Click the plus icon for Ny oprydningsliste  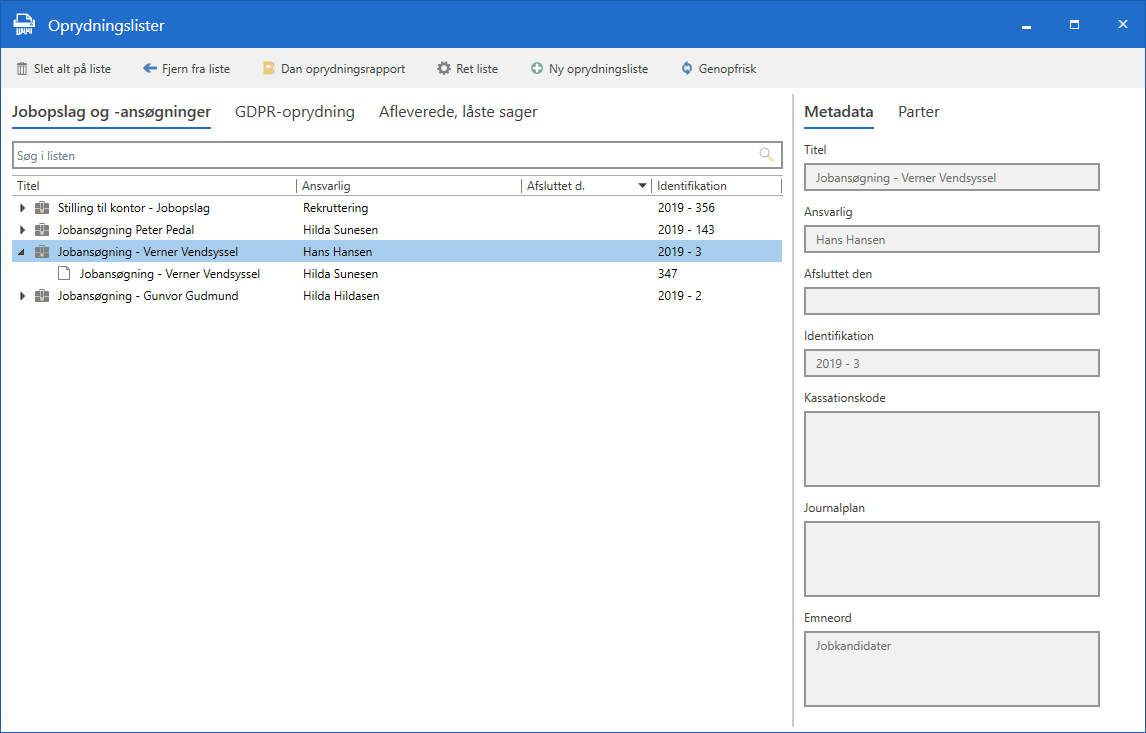pyautogui.click(x=537, y=69)
